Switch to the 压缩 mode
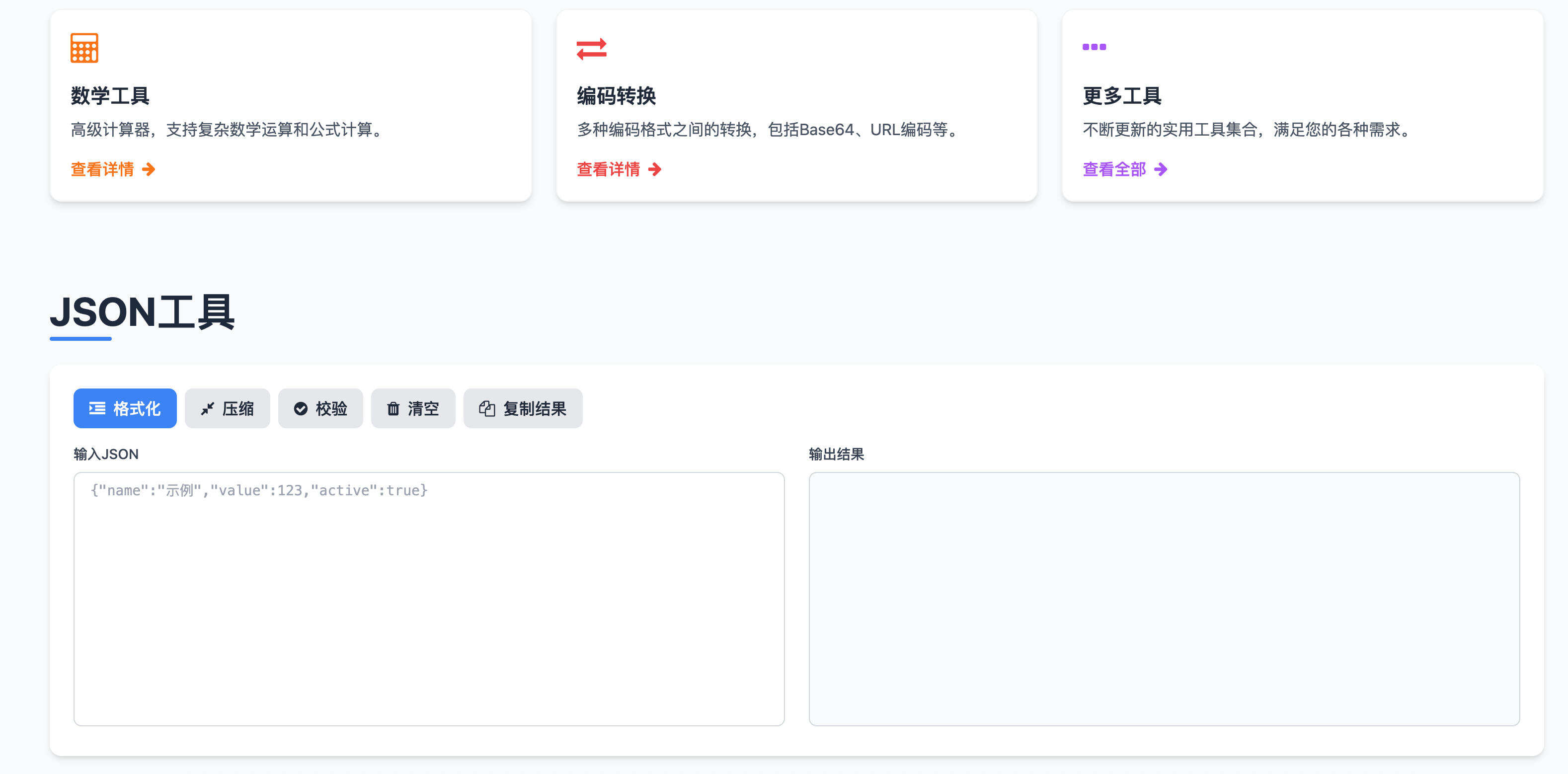This screenshot has height=774, width=1568. pos(227,408)
